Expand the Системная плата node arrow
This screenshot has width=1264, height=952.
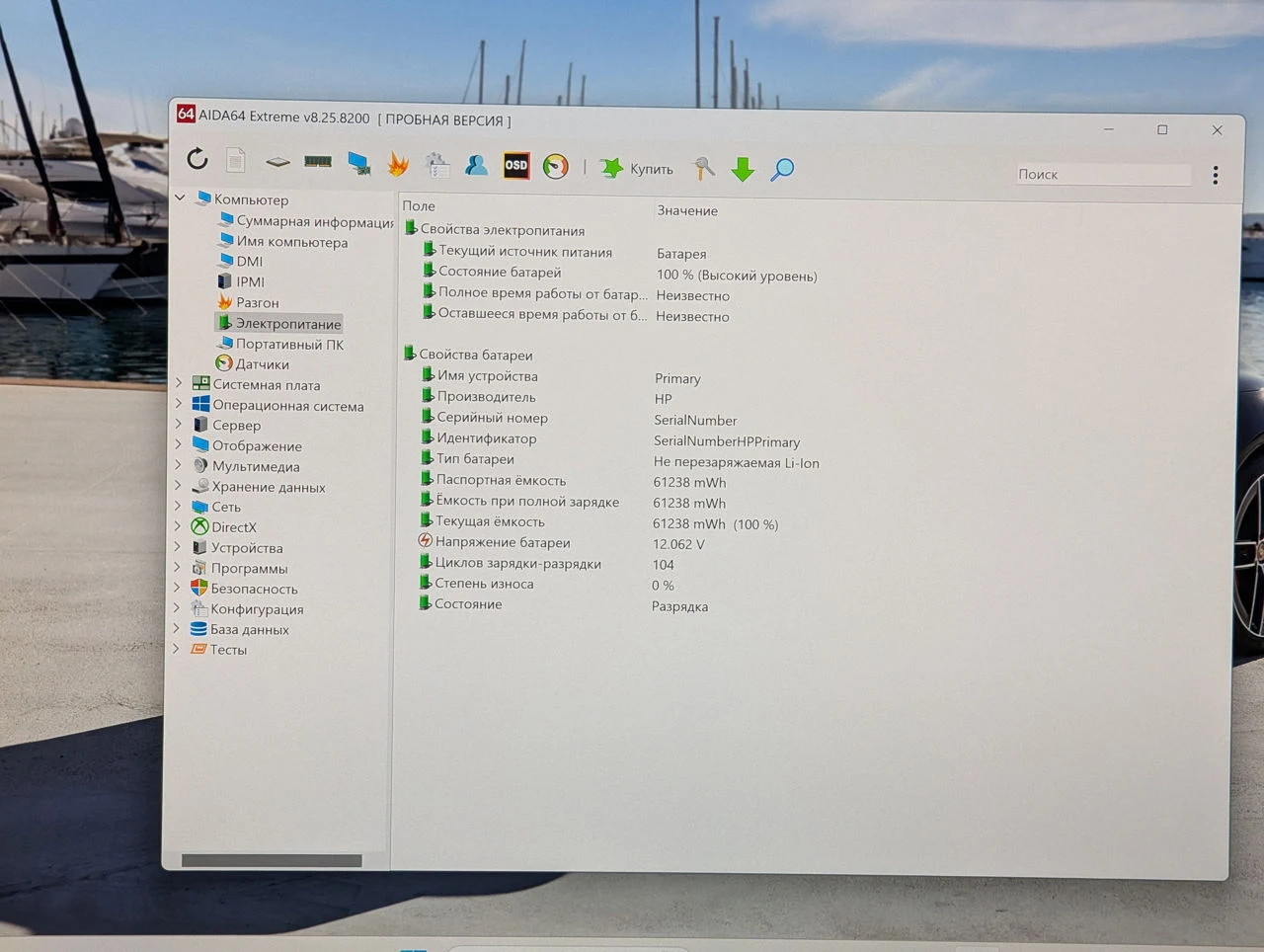point(179,383)
